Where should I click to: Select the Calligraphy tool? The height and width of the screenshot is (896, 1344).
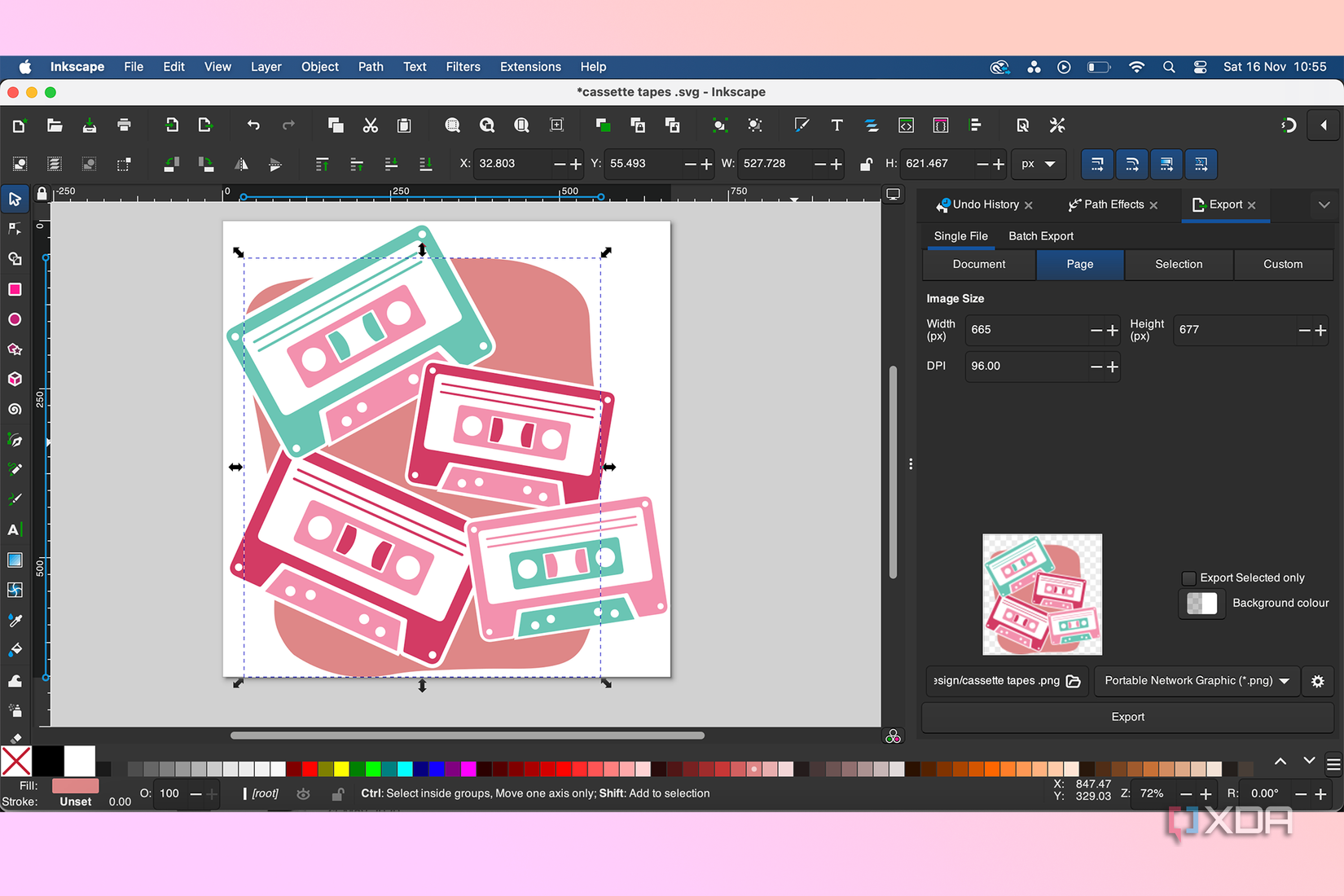15,499
